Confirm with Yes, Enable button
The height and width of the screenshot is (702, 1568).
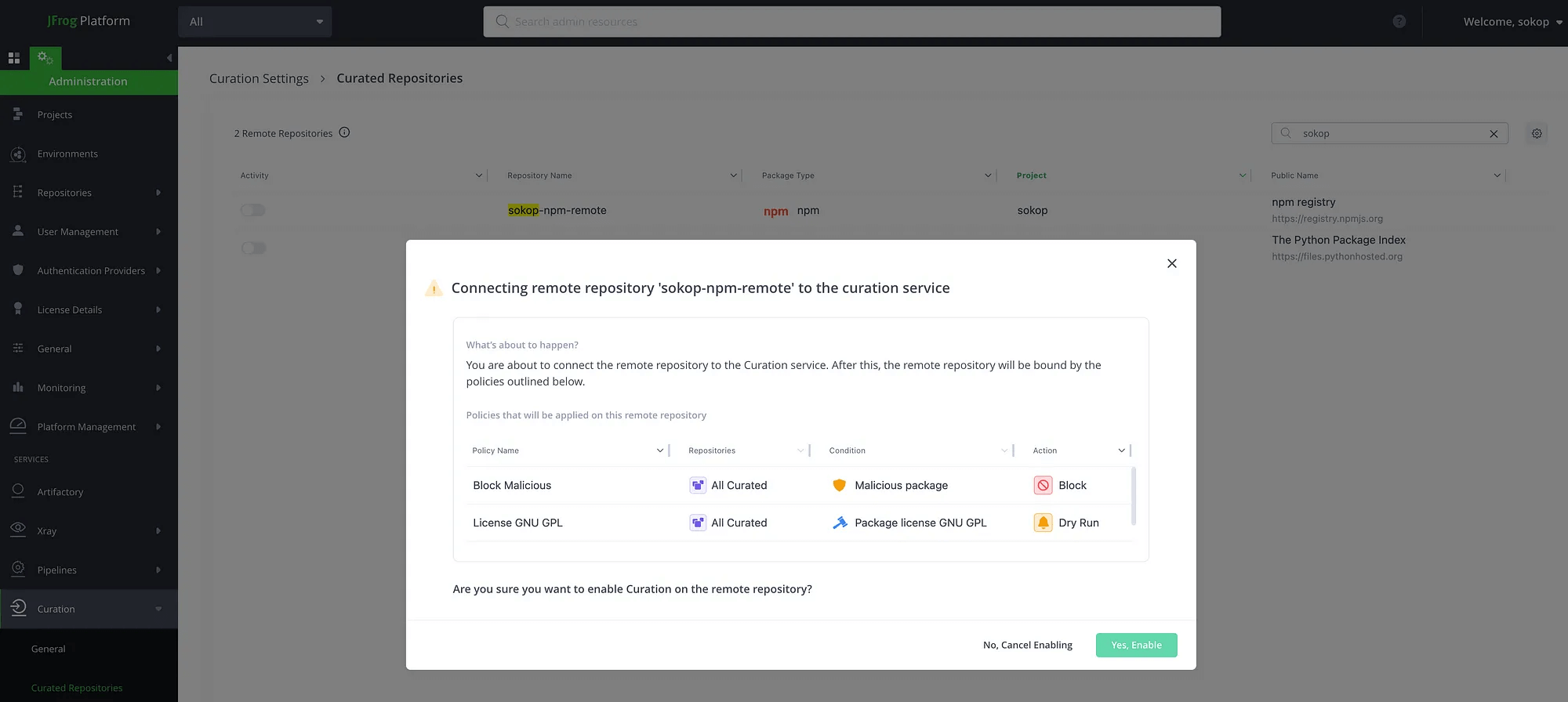(1136, 646)
